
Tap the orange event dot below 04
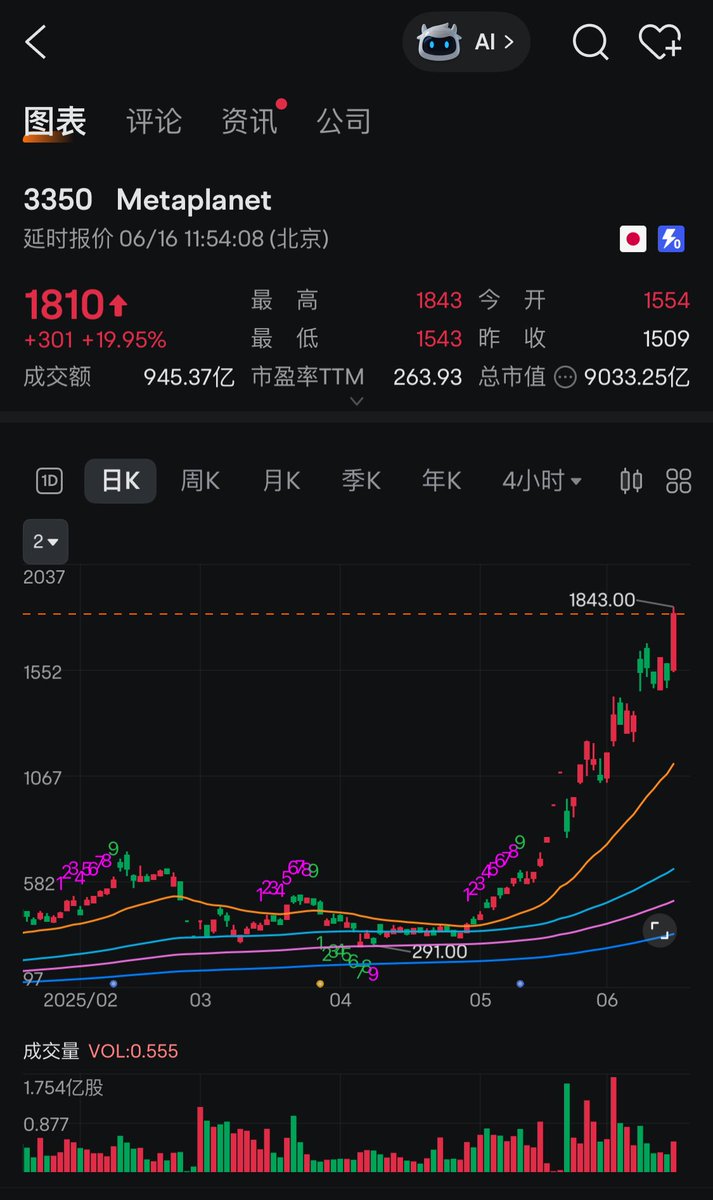click(320, 984)
